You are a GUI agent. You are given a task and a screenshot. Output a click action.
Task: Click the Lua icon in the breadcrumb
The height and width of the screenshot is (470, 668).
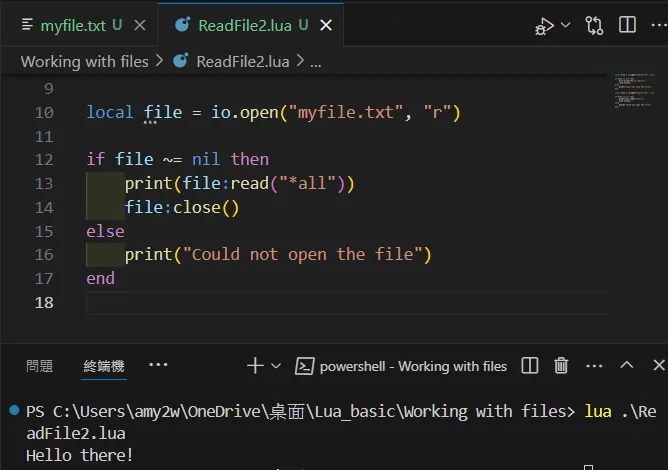(x=181, y=61)
